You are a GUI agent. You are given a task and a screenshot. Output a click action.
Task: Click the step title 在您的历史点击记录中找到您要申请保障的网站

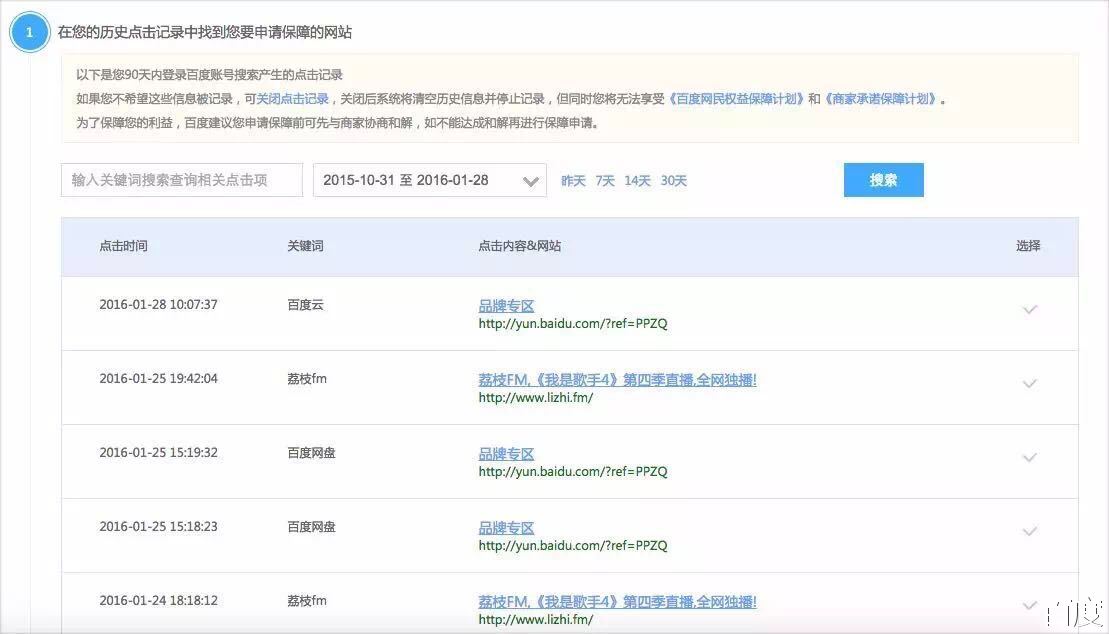click(205, 32)
